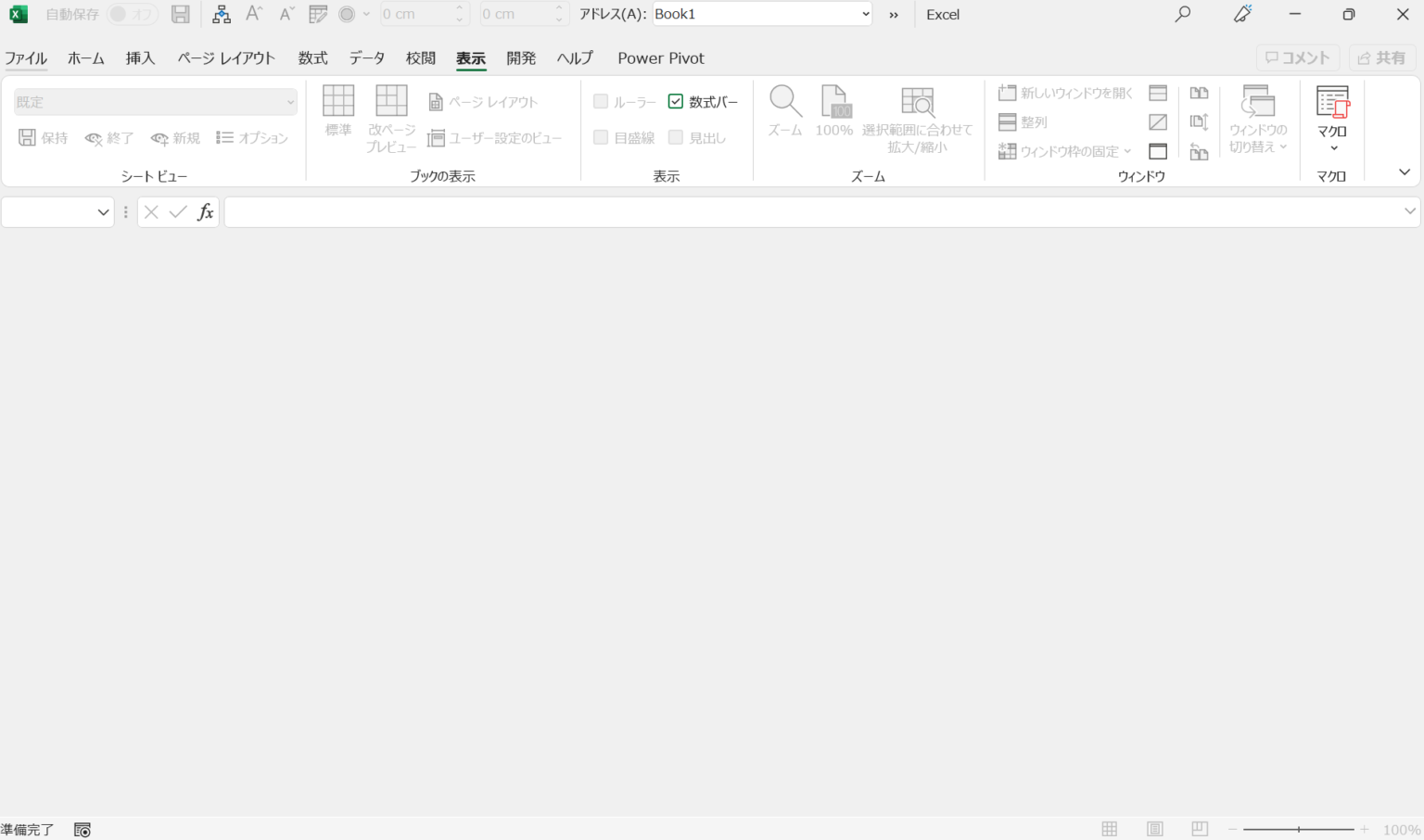Open the Name Box dropdown arrow

click(x=103, y=212)
